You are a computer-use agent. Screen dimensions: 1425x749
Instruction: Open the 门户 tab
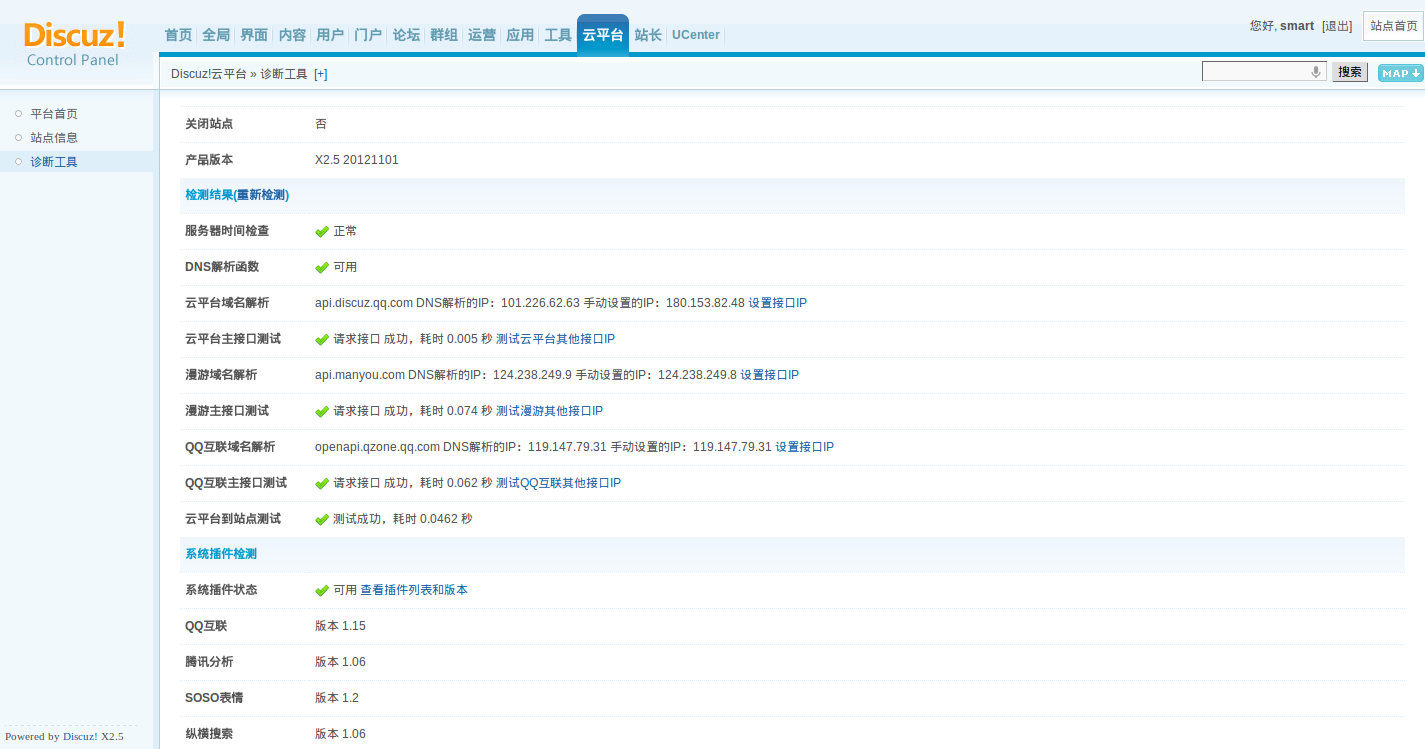pos(368,35)
